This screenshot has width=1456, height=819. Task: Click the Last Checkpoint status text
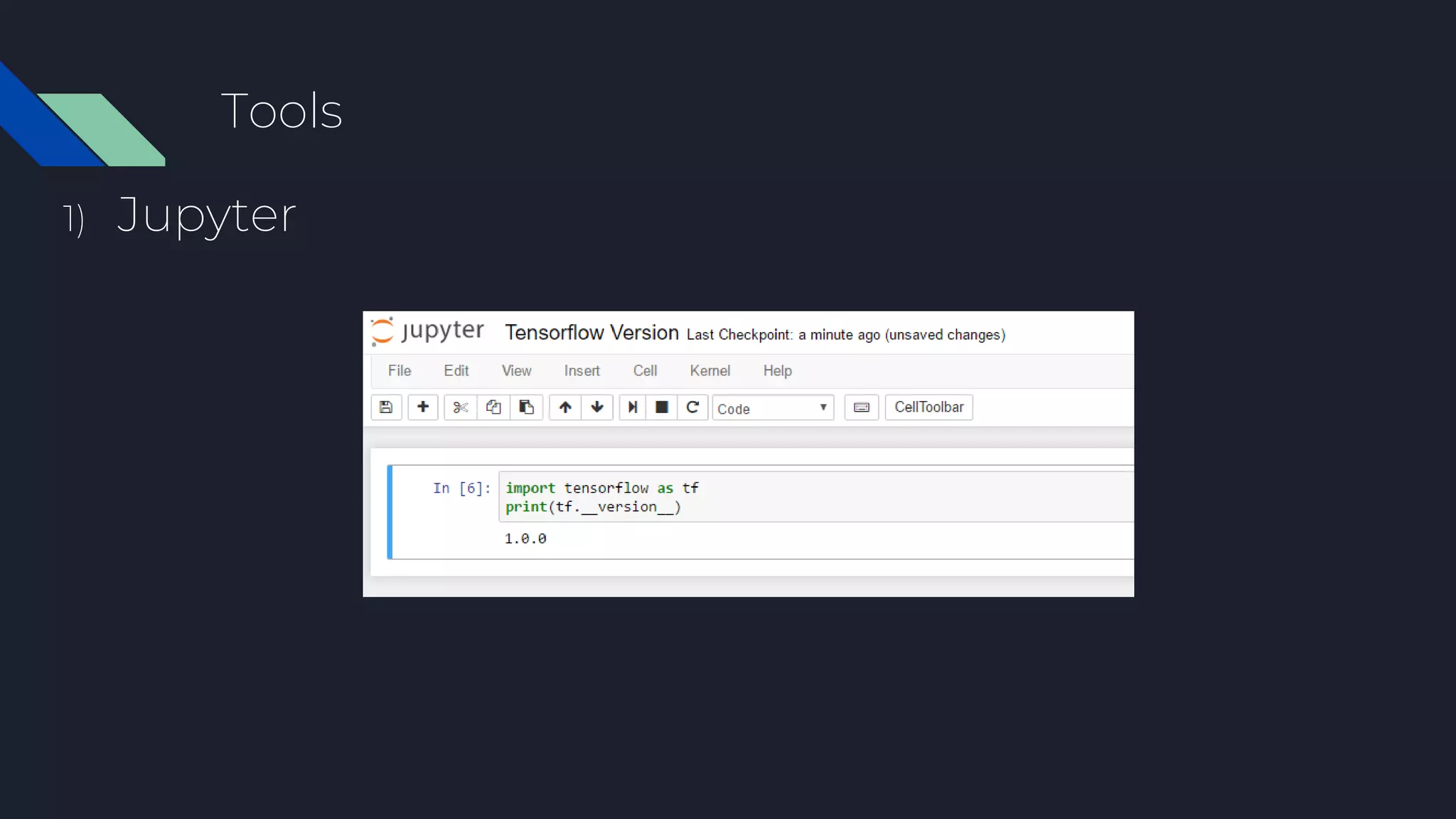point(846,335)
